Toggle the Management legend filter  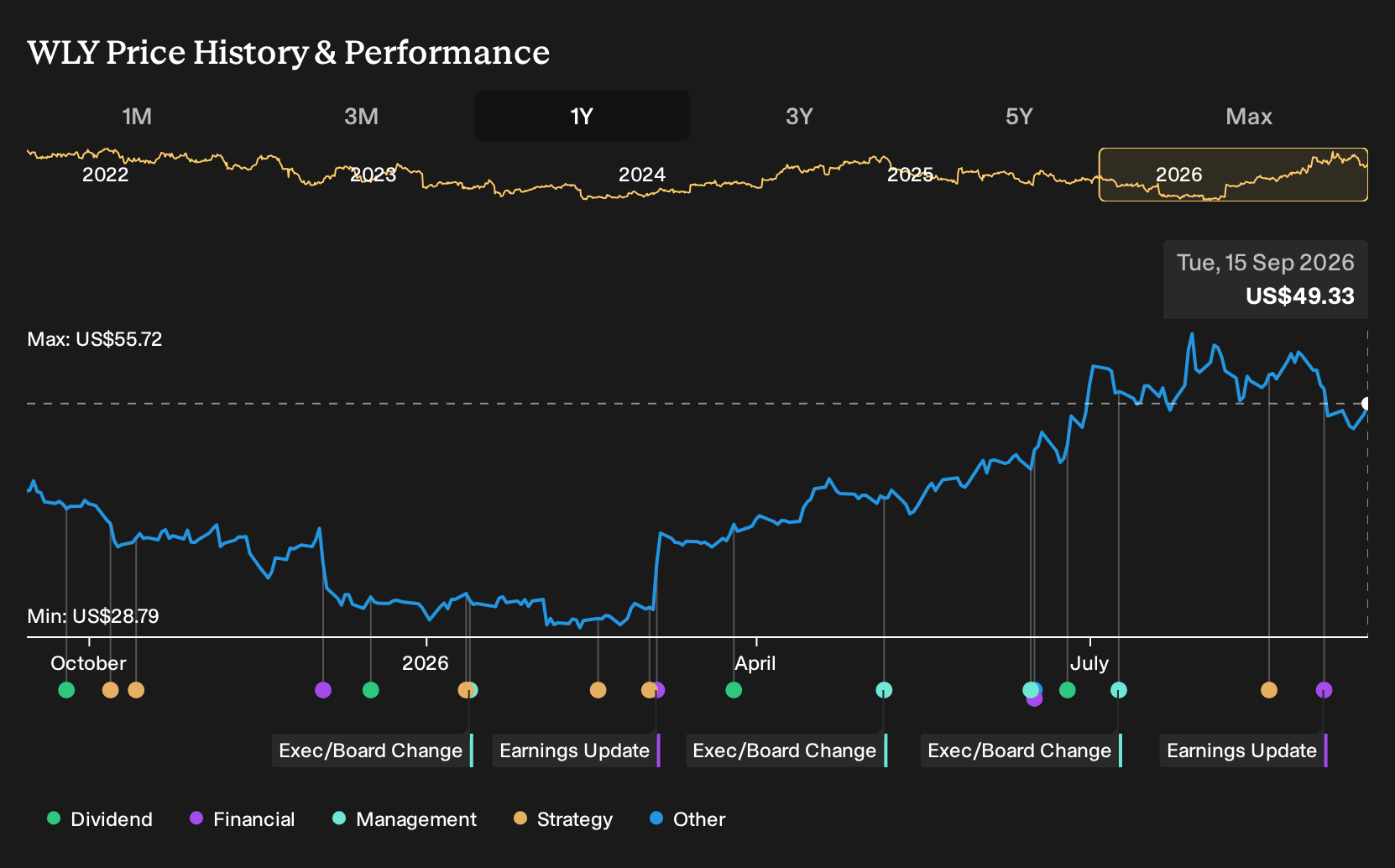pos(405,819)
